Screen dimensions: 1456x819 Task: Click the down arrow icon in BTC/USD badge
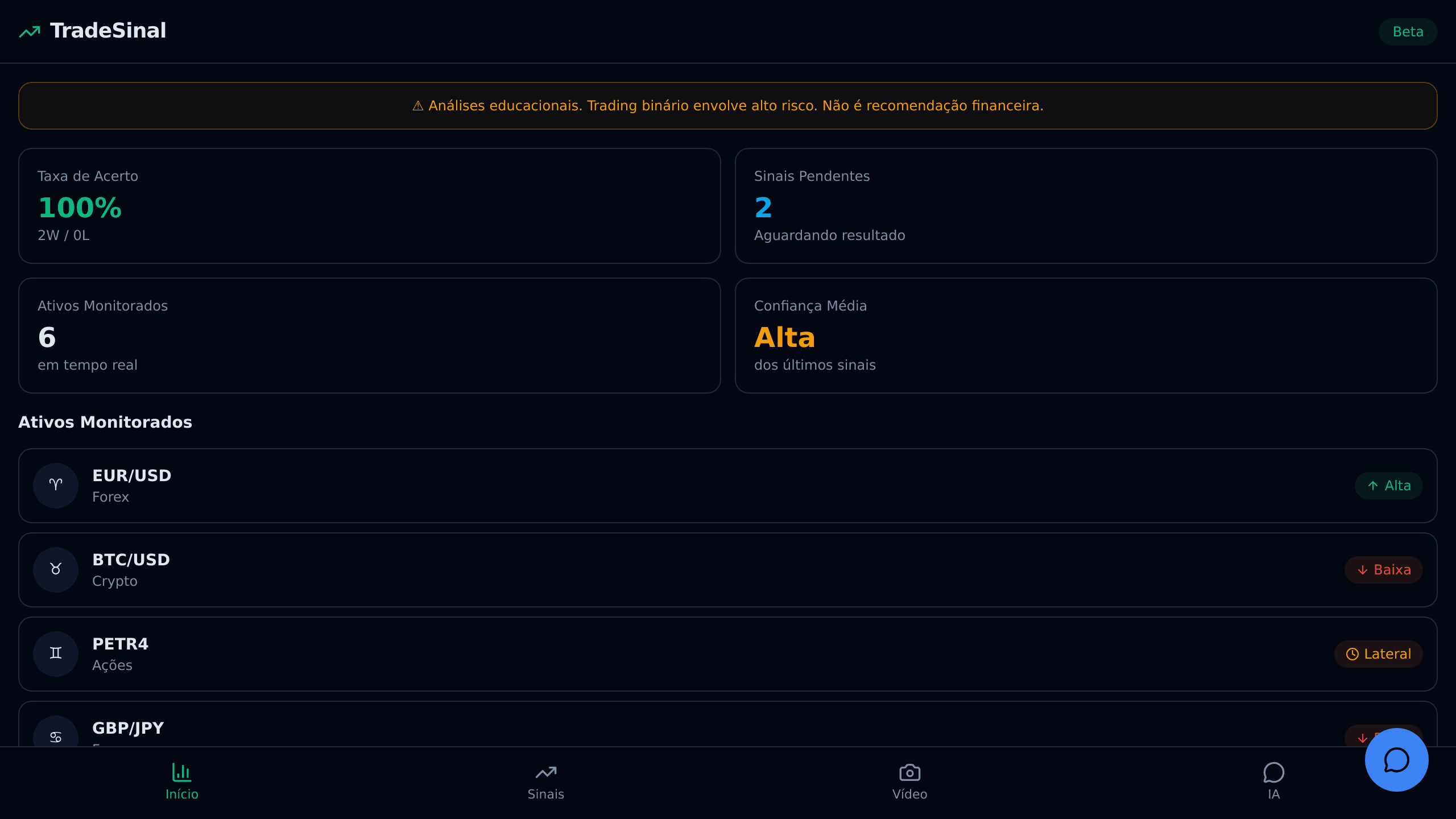(x=1363, y=570)
